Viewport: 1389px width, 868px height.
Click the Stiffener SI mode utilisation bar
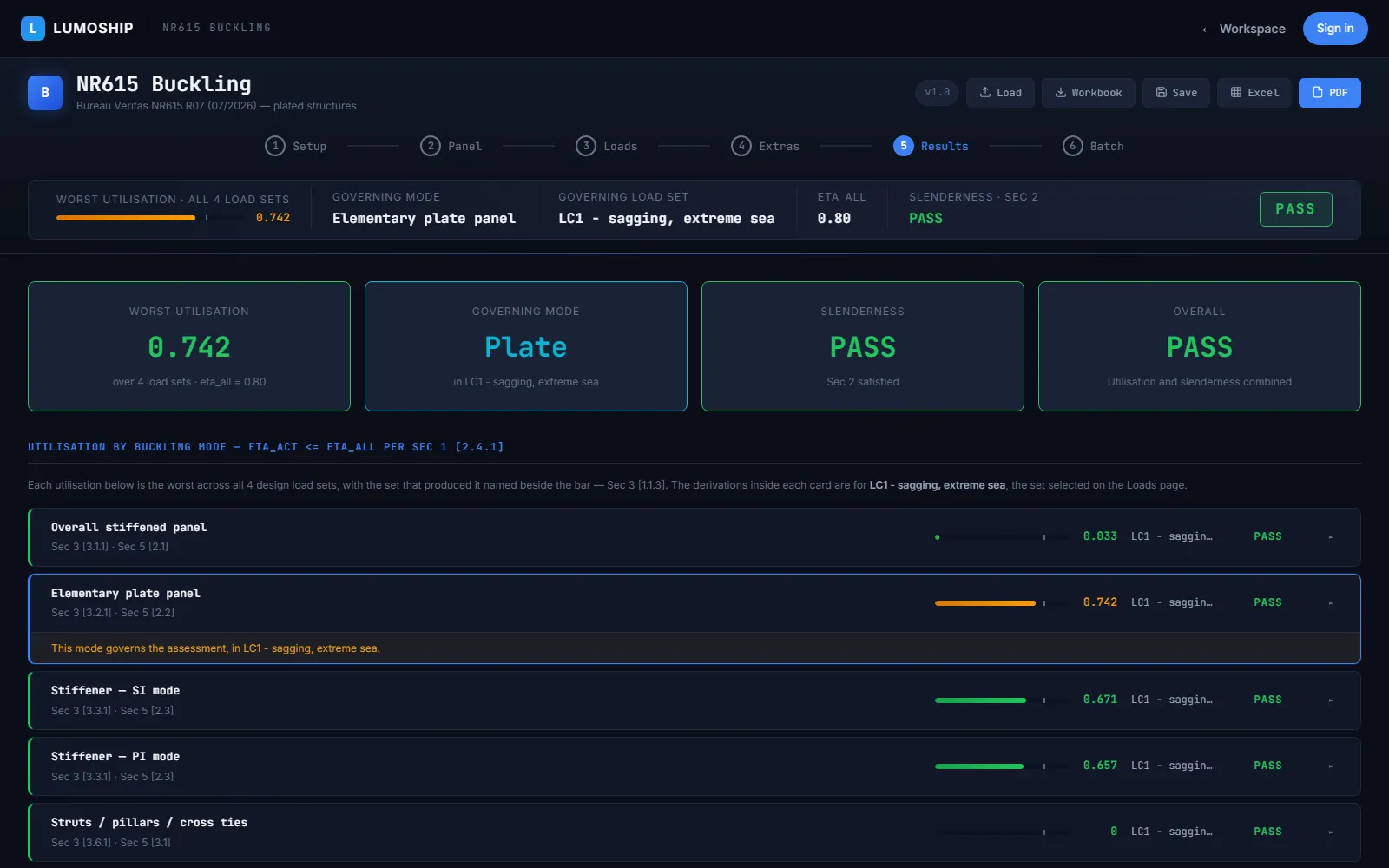click(1002, 700)
